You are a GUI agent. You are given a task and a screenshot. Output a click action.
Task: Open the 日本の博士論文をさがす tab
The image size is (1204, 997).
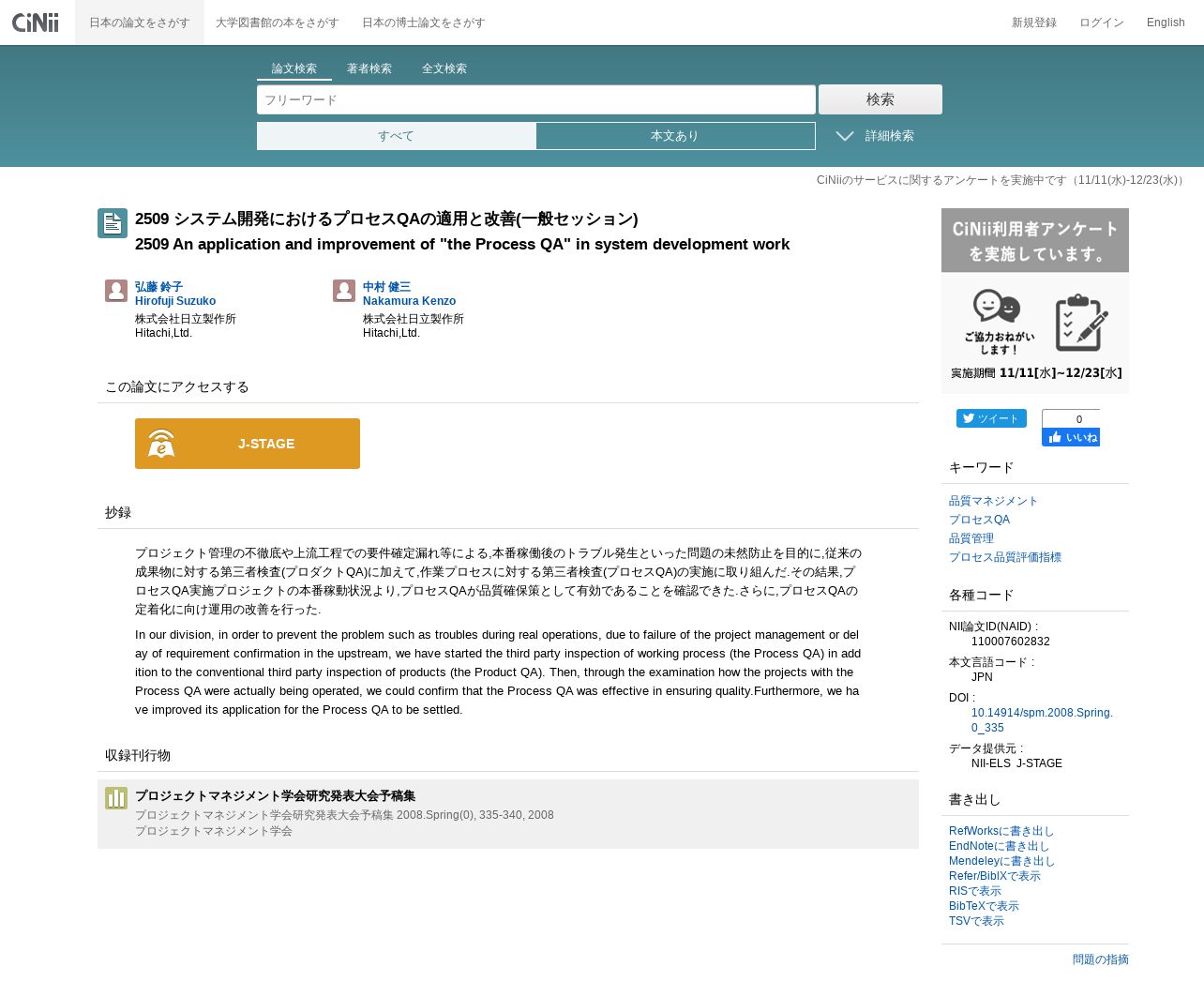423,23
